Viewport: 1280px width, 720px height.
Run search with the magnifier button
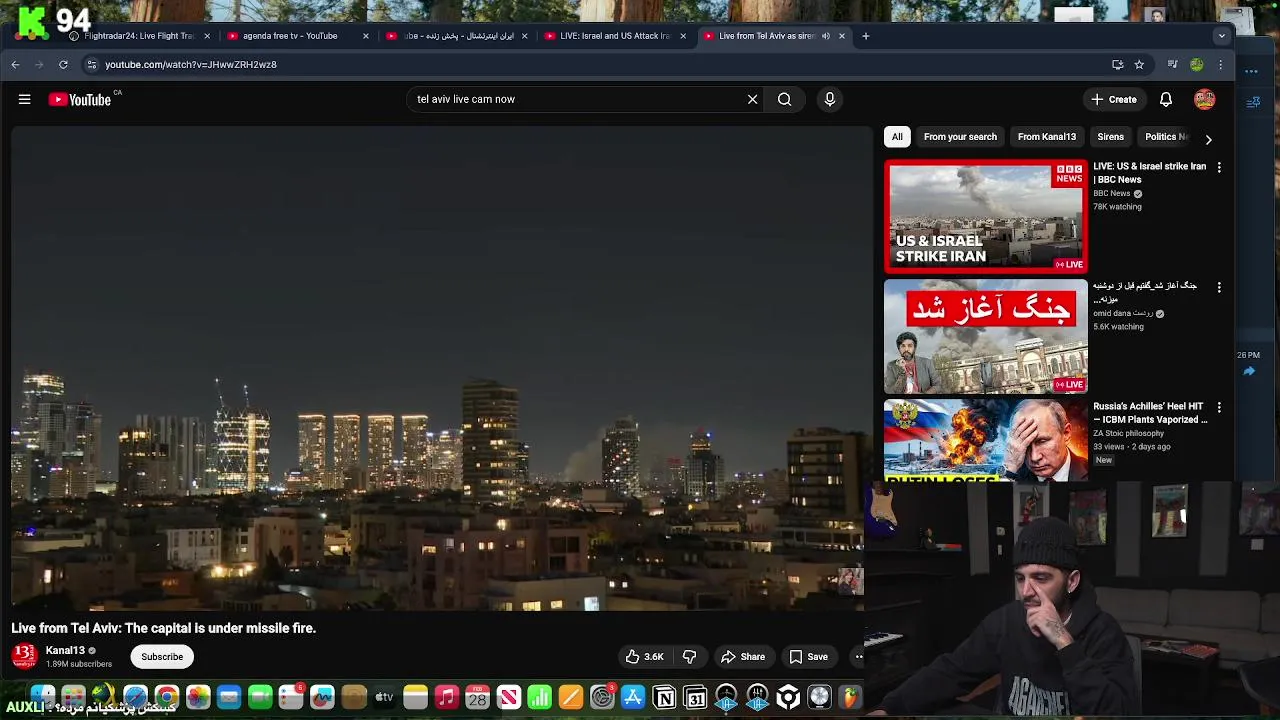[x=785, y=99]
